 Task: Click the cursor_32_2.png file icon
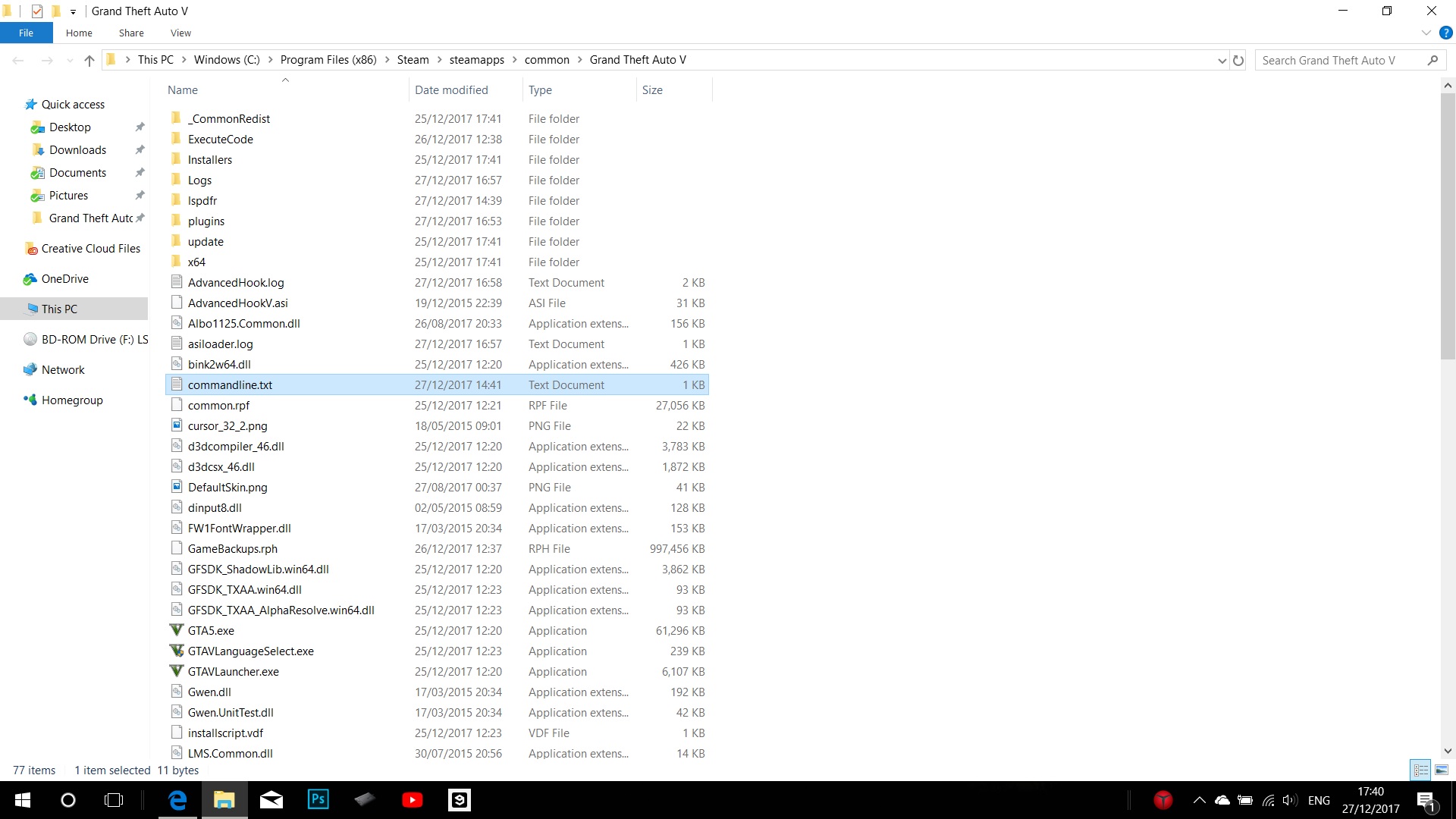[x=177, y=425]
